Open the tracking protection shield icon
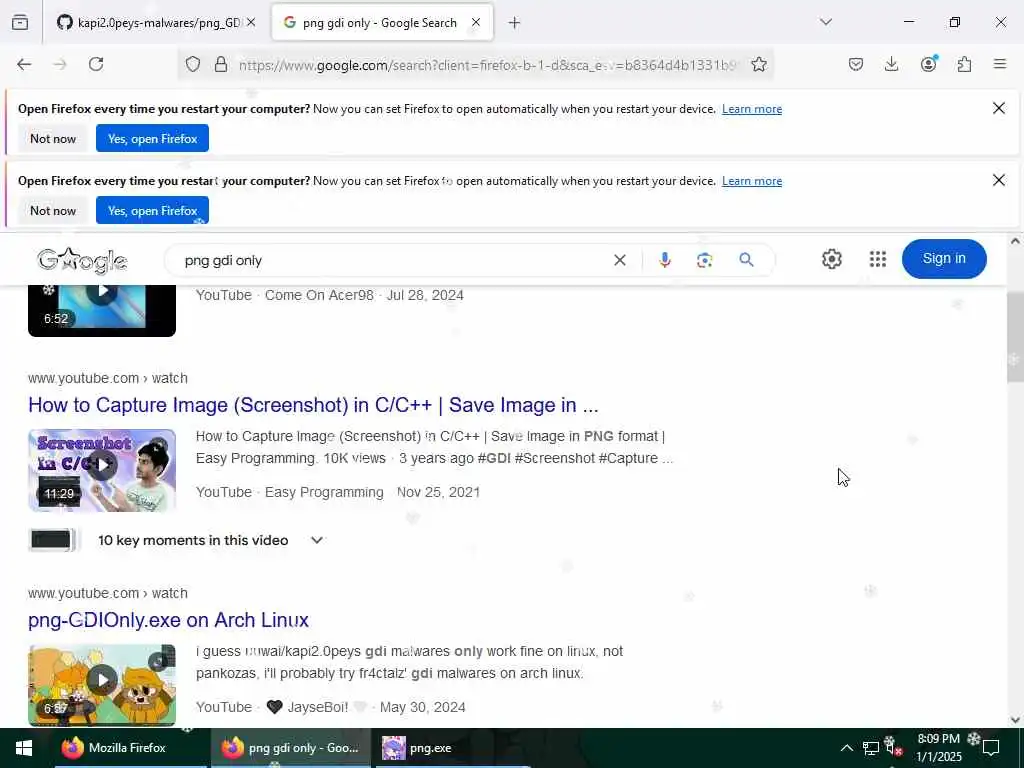Image resolution: width=1024 pixels, height=768 pixels. (193, 64)
